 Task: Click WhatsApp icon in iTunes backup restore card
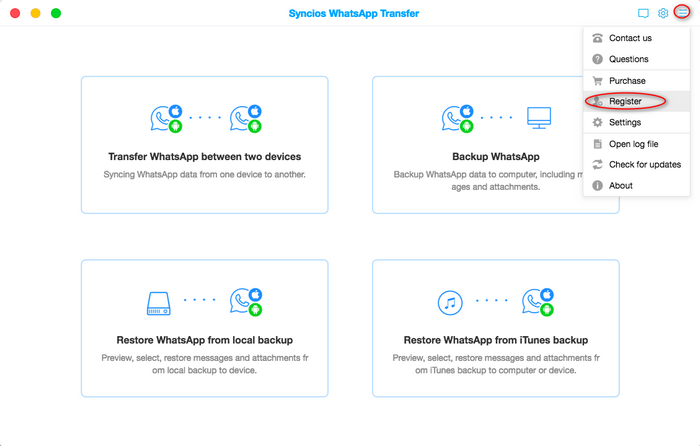coord(538,302)
